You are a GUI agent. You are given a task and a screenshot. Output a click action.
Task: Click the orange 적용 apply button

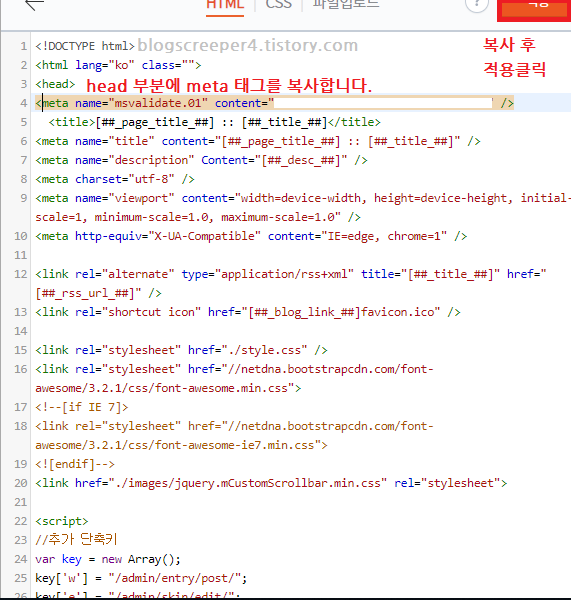[534, 8]
